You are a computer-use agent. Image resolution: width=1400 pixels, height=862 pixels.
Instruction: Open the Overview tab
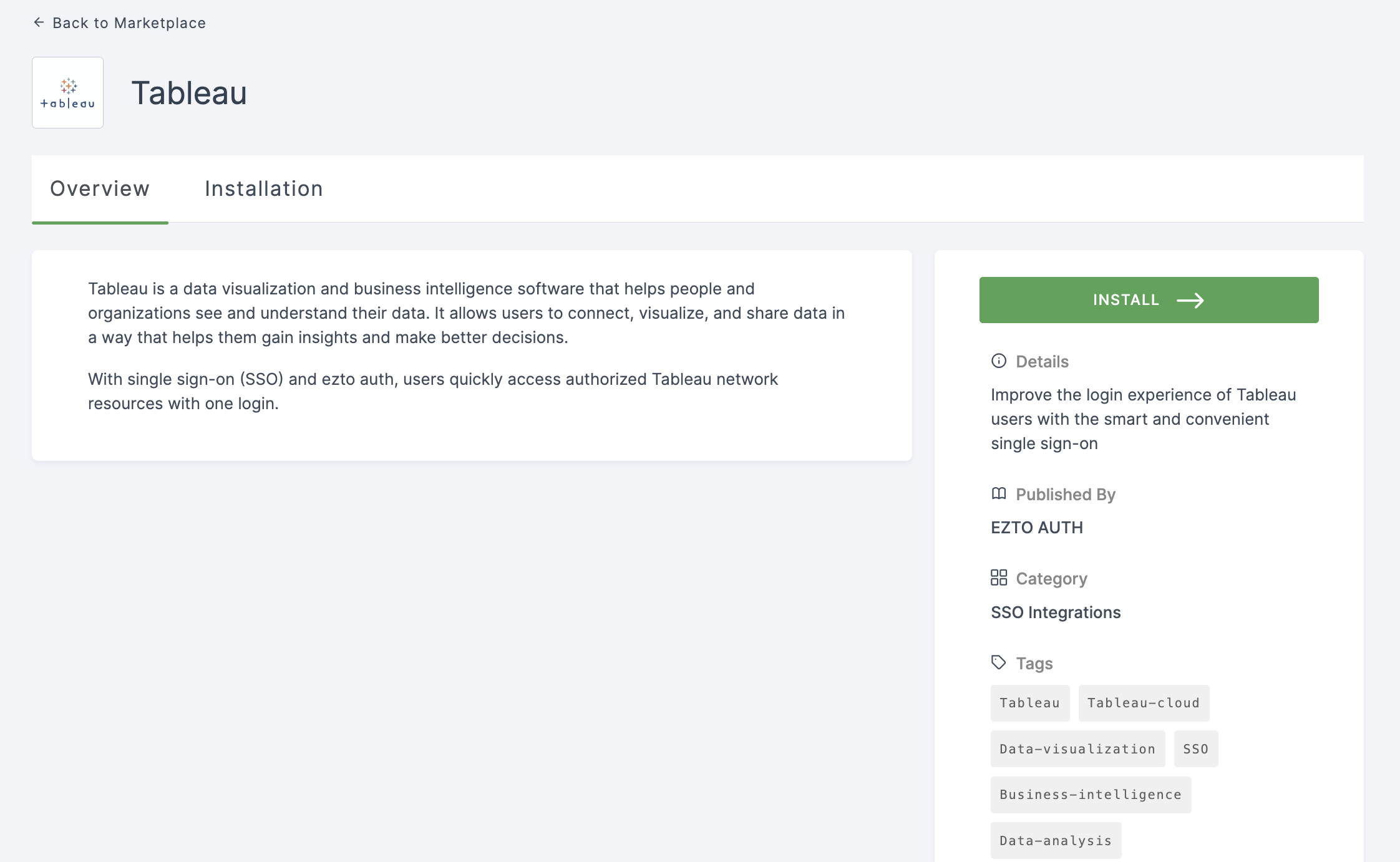pos(100,189)
